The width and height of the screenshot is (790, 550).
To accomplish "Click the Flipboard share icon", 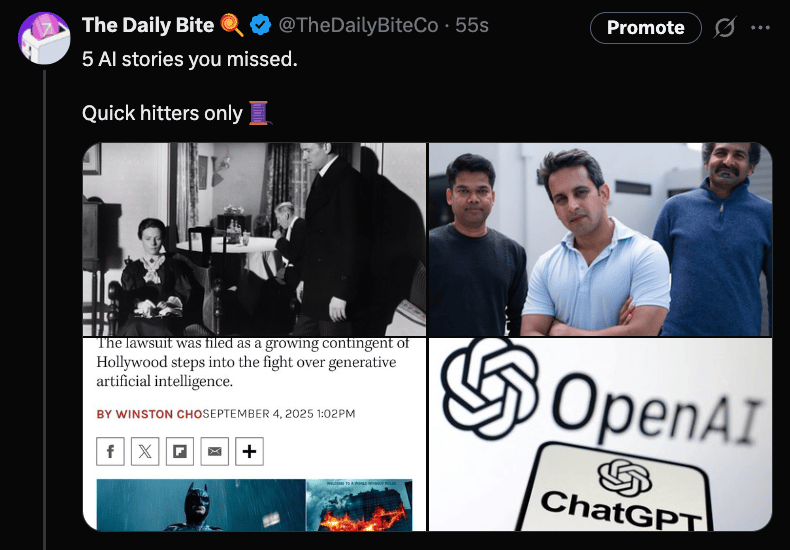I will [x=180, y=451].
